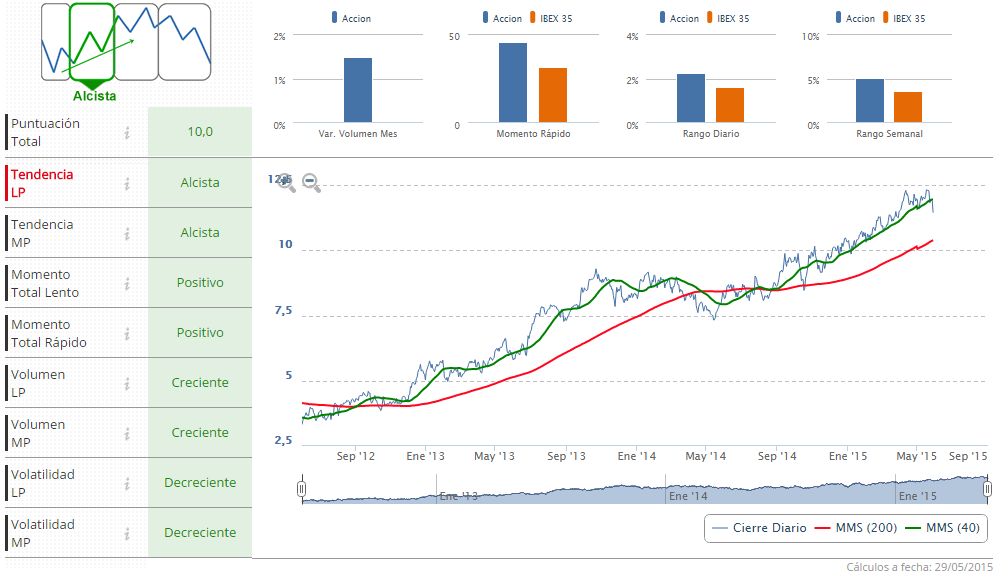Viewport: 993px width, 582px height.
Task: Select the Momento Total Rápido row label
Action: pyautogui.click(x=48, y=333)
